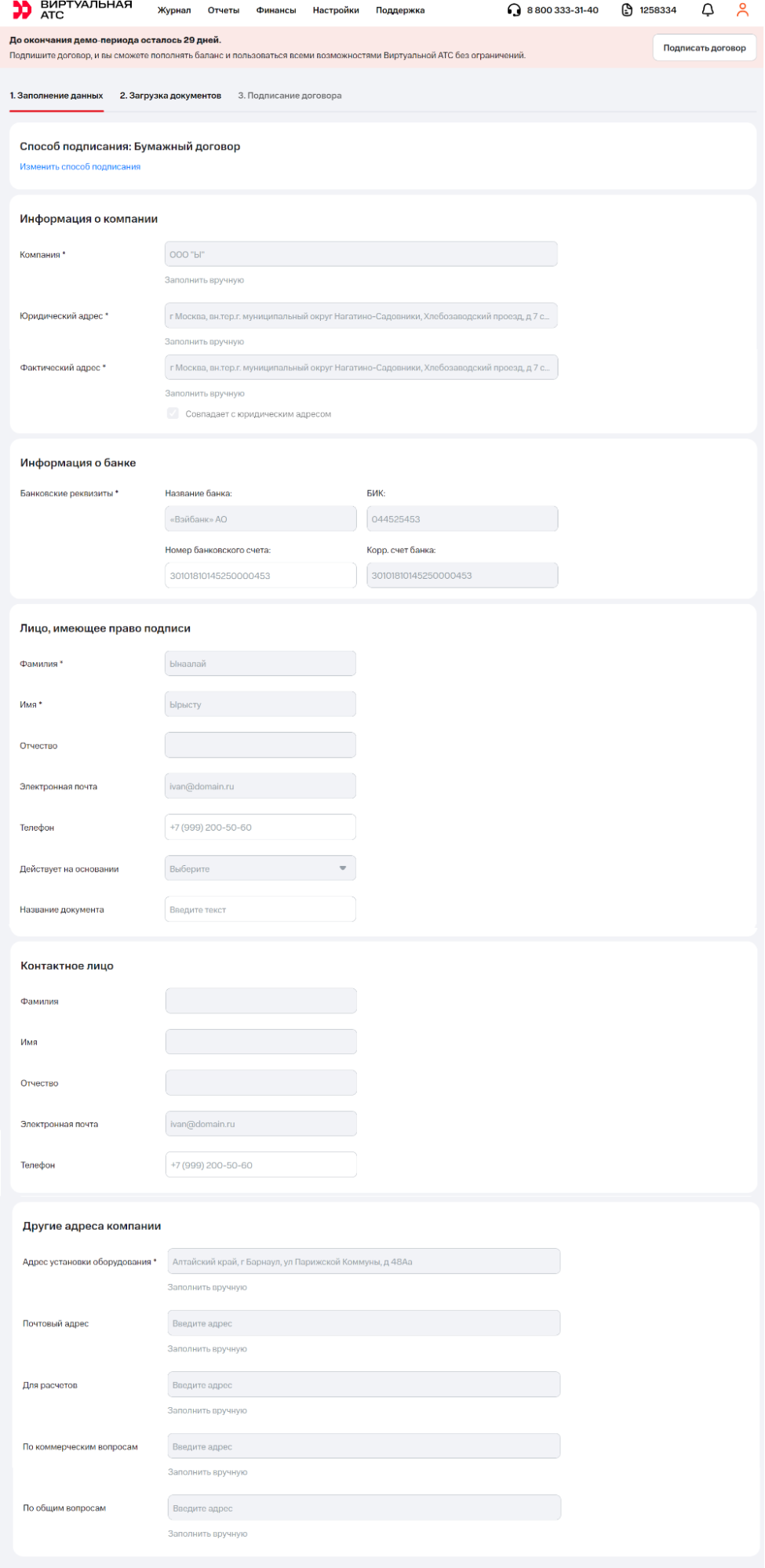Focus the 'Номер банковского счета' input field

[x=260, y=576]
